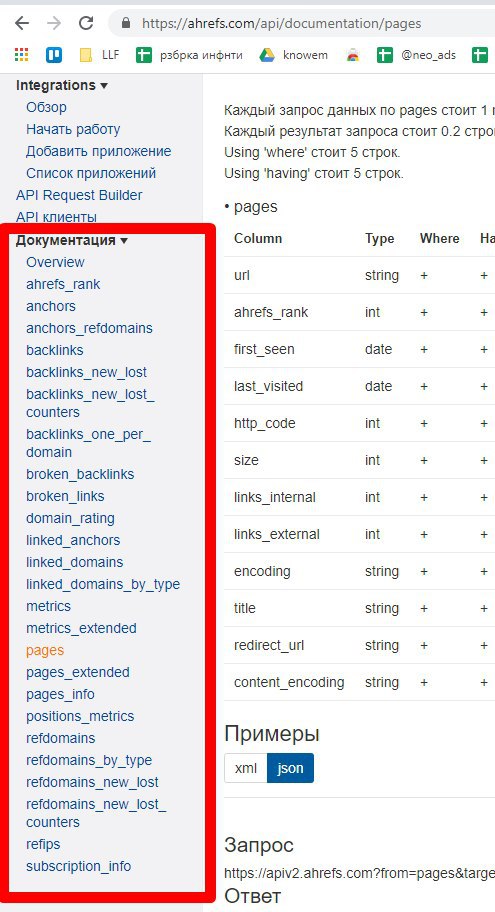Viewport: 495px width, 912px height.
Task: Click the padlock icon in the address bar
Action: click(126, 23)
